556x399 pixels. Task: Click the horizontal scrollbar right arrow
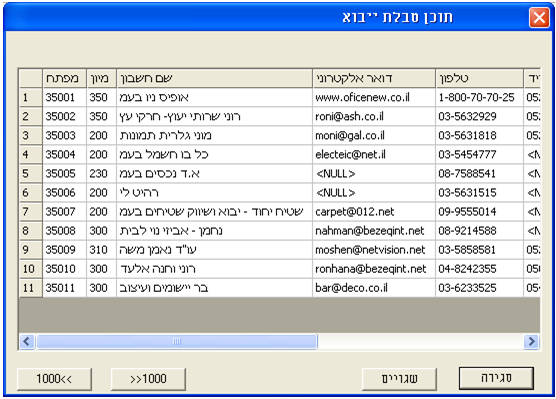coord(532,342)
